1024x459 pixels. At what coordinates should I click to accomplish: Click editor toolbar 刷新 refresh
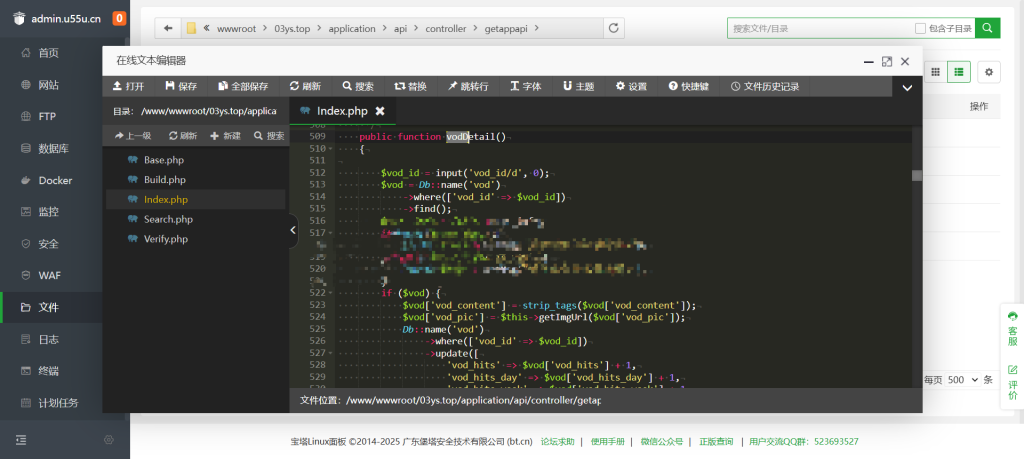[x=305, y=86]
